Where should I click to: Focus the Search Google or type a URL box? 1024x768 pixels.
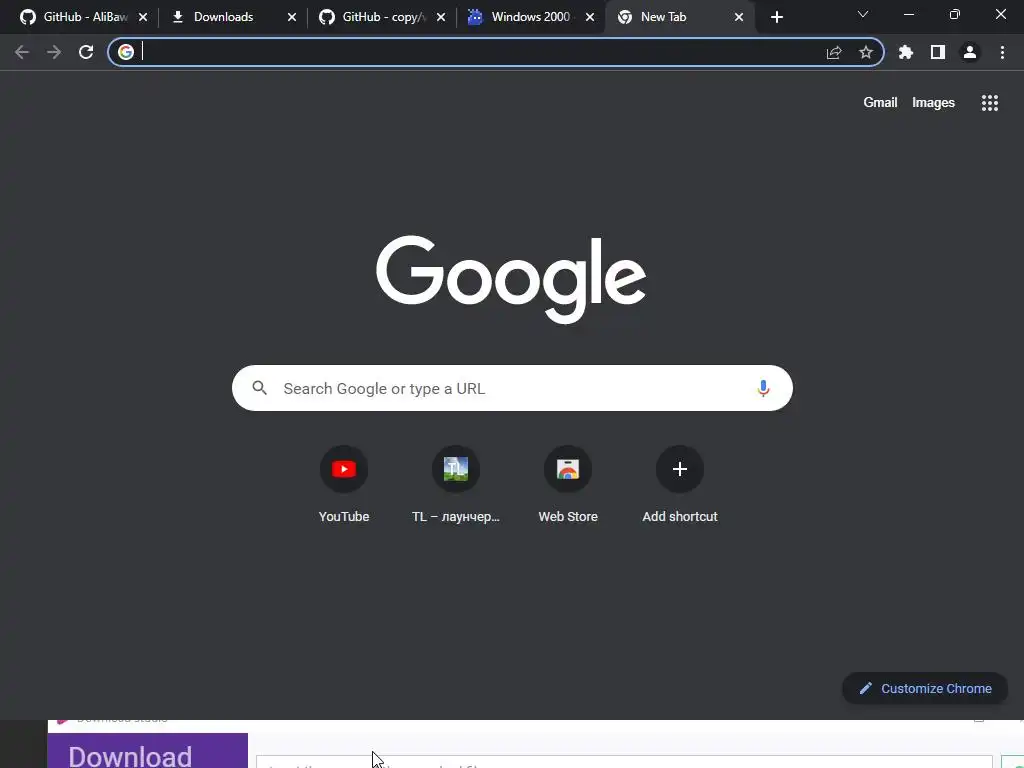click(512, 389)
